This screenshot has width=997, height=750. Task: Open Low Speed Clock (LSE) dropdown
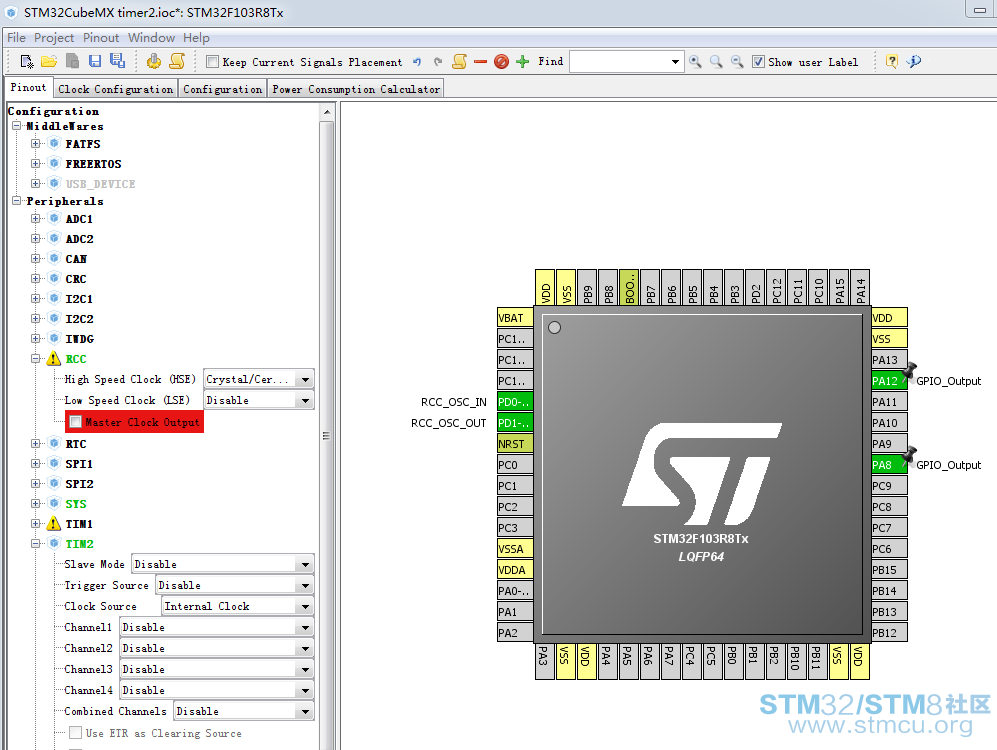[258, 400]
